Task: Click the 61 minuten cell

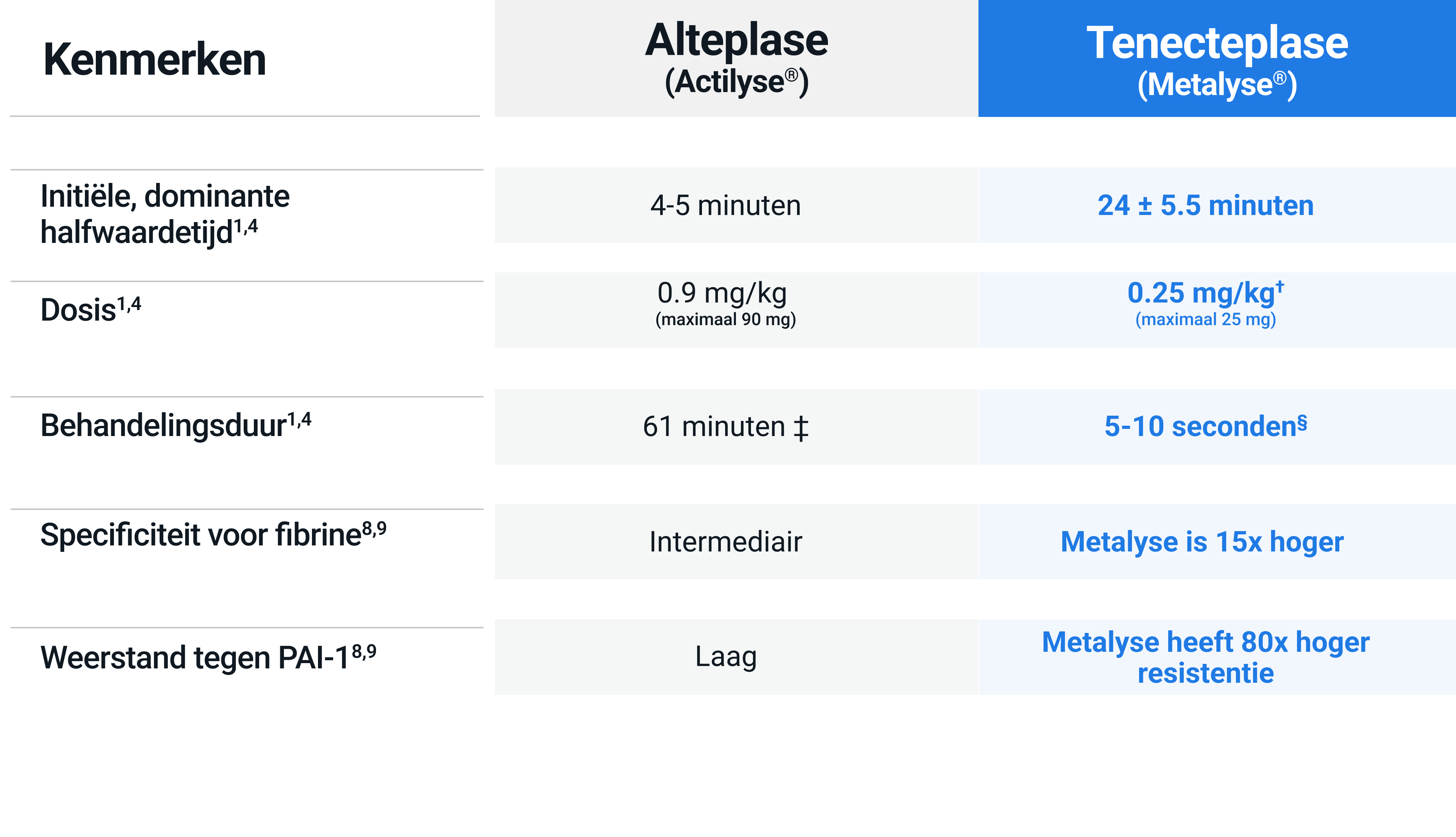Action: 725,427
